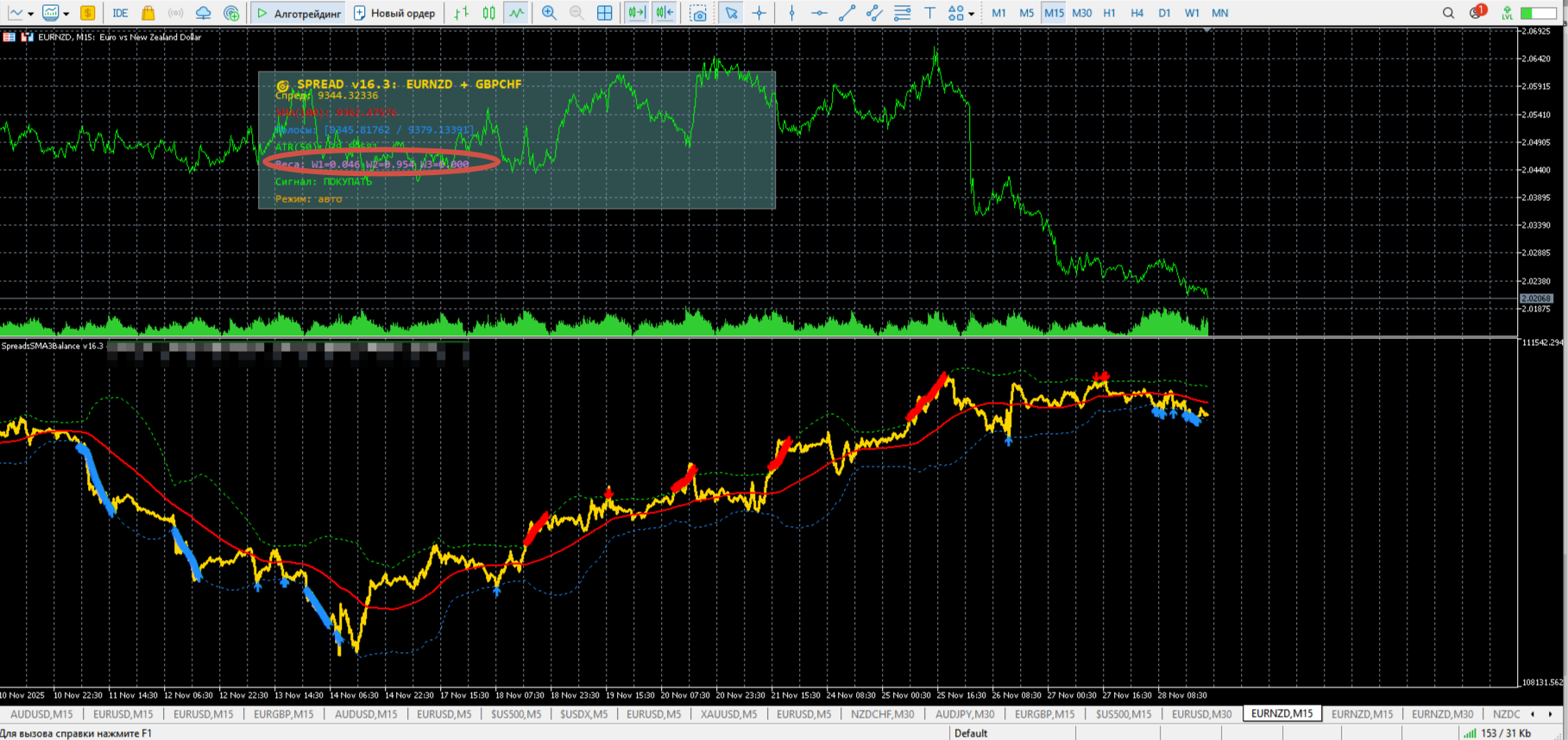
Task: Switch to the XAUUSD,M5 chart tab
Action: (728, 714)
